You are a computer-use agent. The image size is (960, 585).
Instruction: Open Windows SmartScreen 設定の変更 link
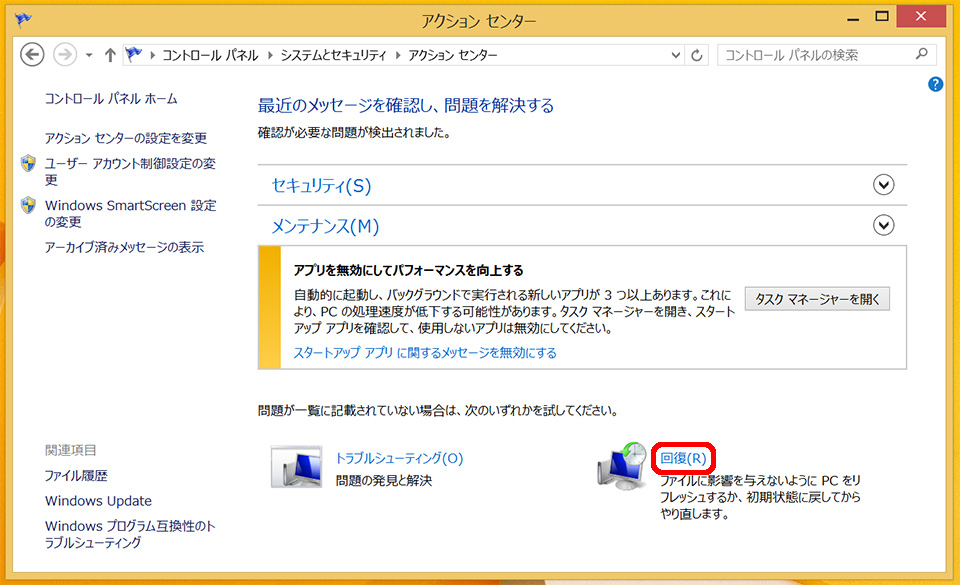pos(130,214)
